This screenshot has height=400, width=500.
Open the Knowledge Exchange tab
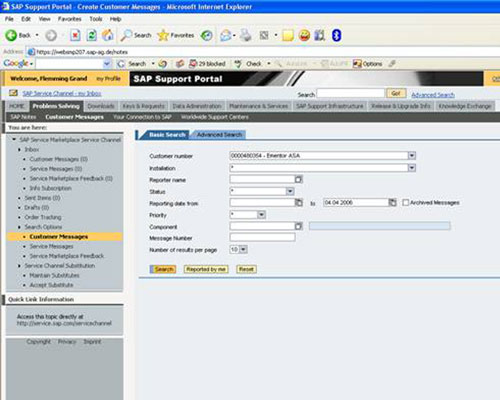(465, 106)
